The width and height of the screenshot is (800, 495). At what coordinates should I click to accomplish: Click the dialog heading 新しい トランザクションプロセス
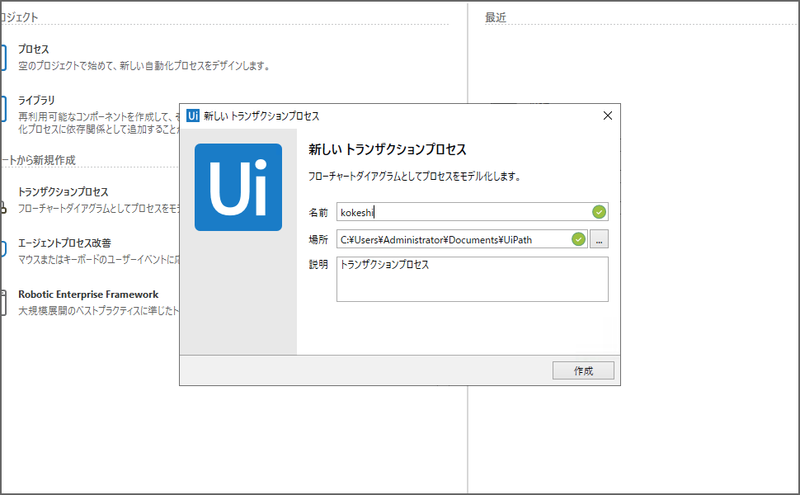click(x=387, y=150)
